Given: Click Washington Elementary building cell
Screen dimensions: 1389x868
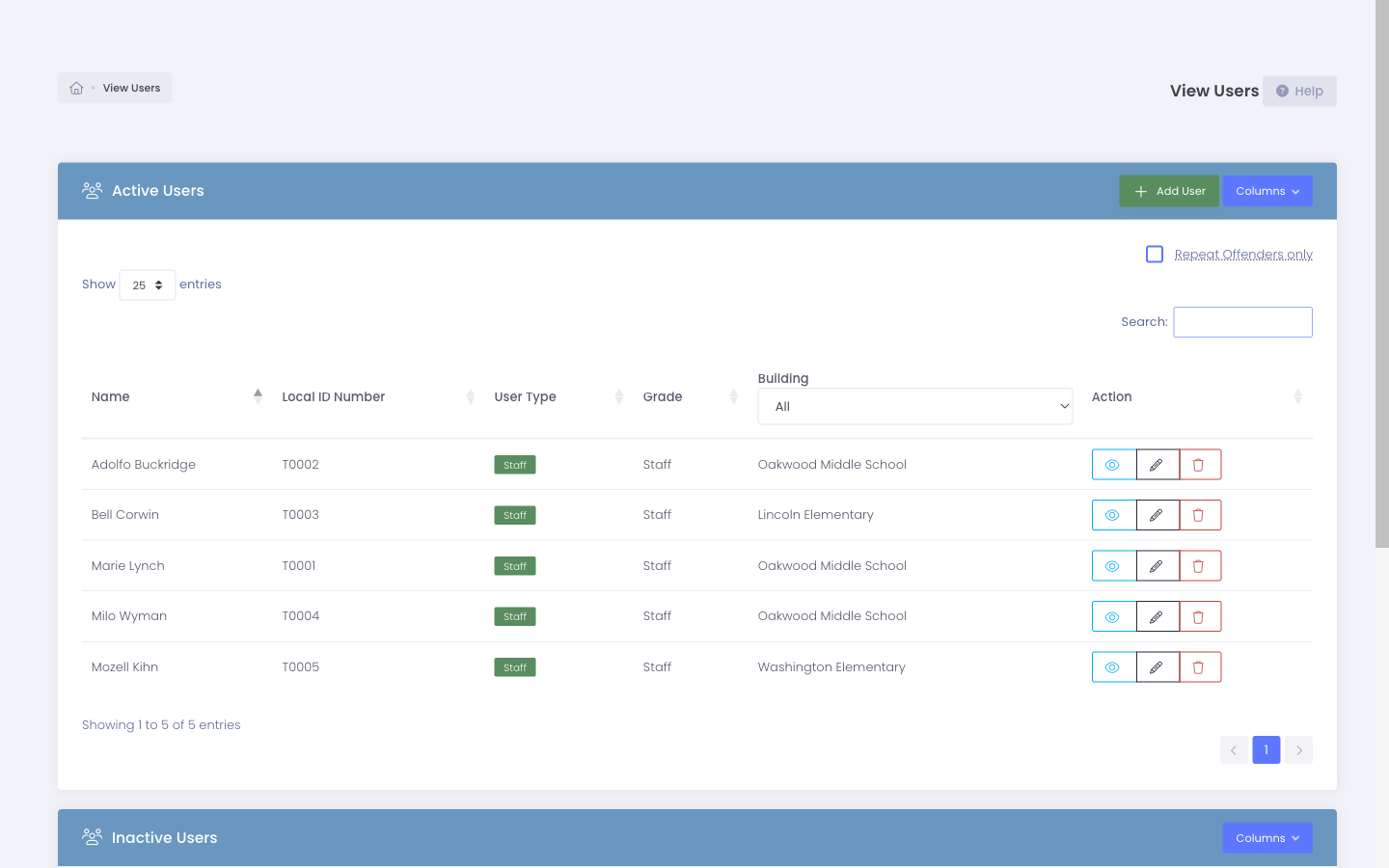Looking at the screenshot, I should (x=831, y=666).
